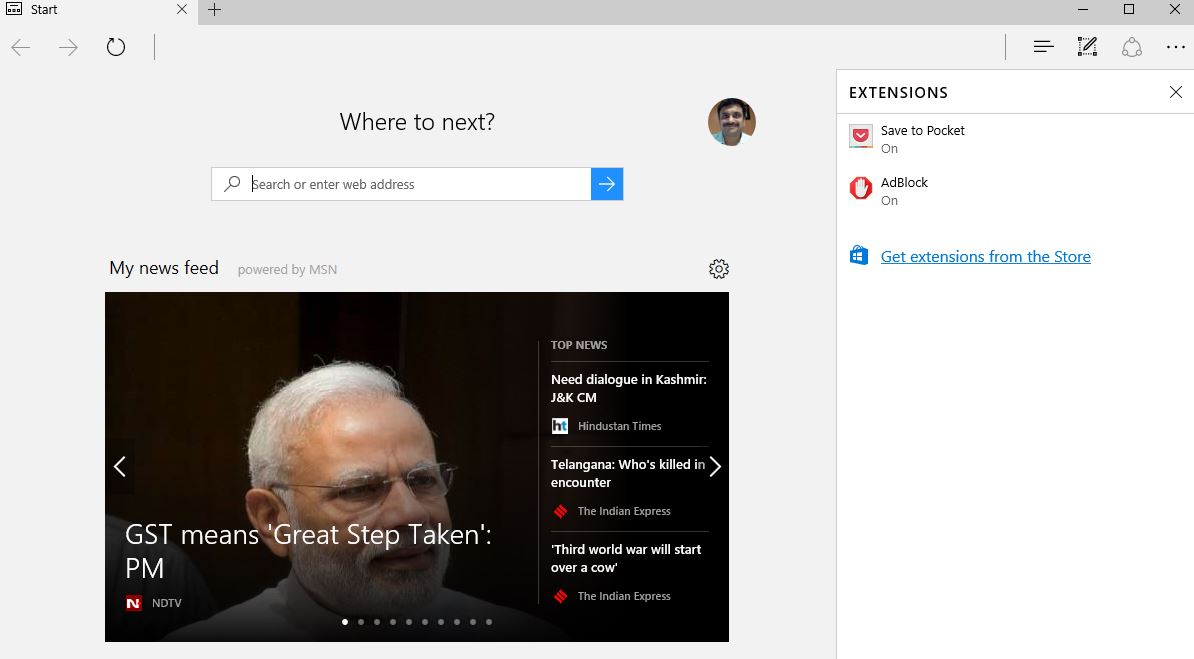Open news feed settings gear
1194x659 pixels.
pyautogui.click(x=718, y=269)
